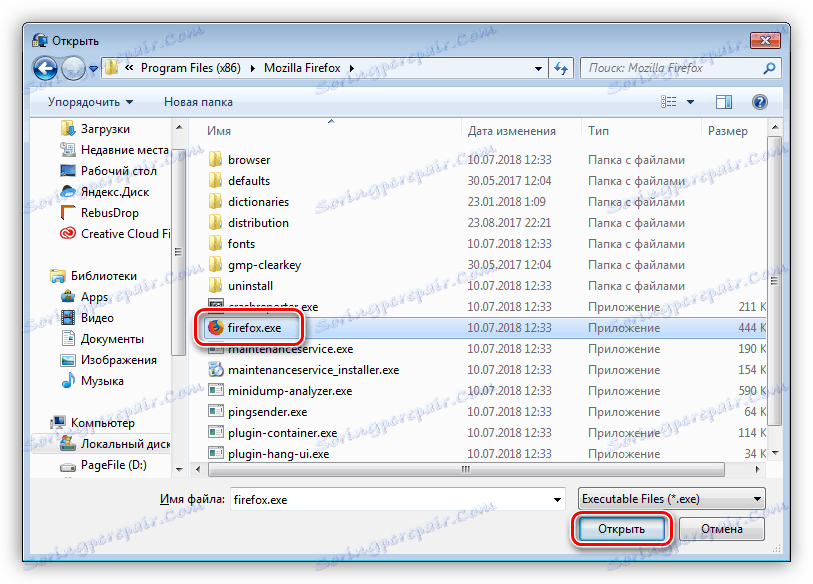This screenshot has height=584, width=813.
Task: Click the refresh icon by address bar
Action: point(561,68)
